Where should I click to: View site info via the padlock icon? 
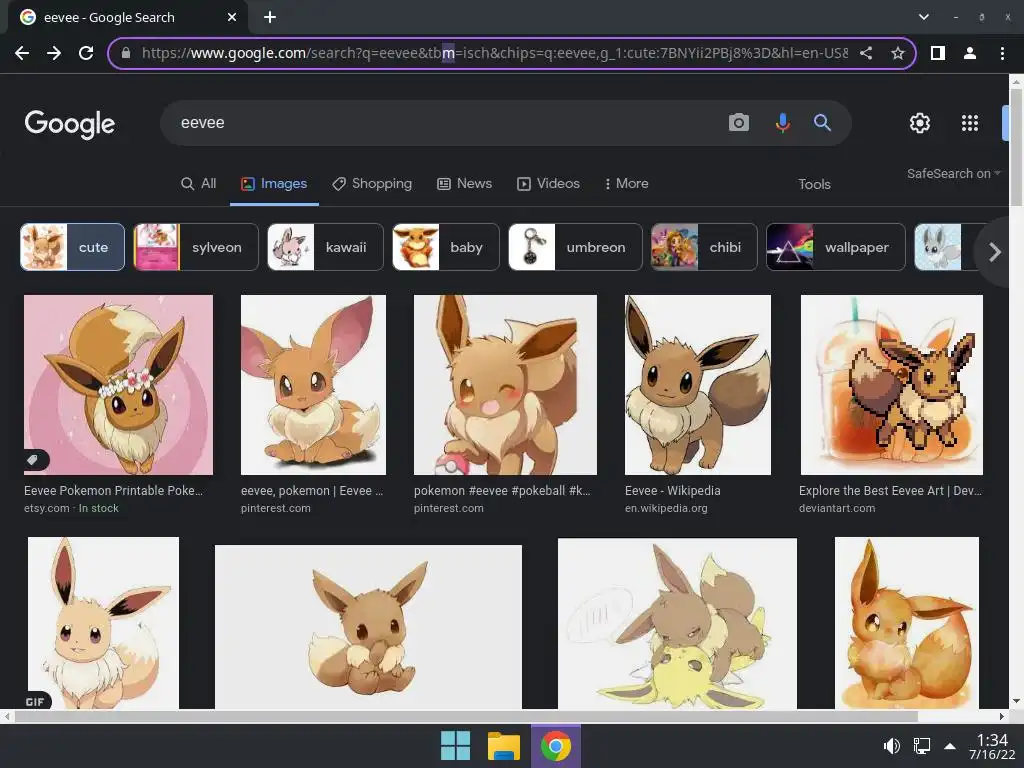click(x=126, y=53)
